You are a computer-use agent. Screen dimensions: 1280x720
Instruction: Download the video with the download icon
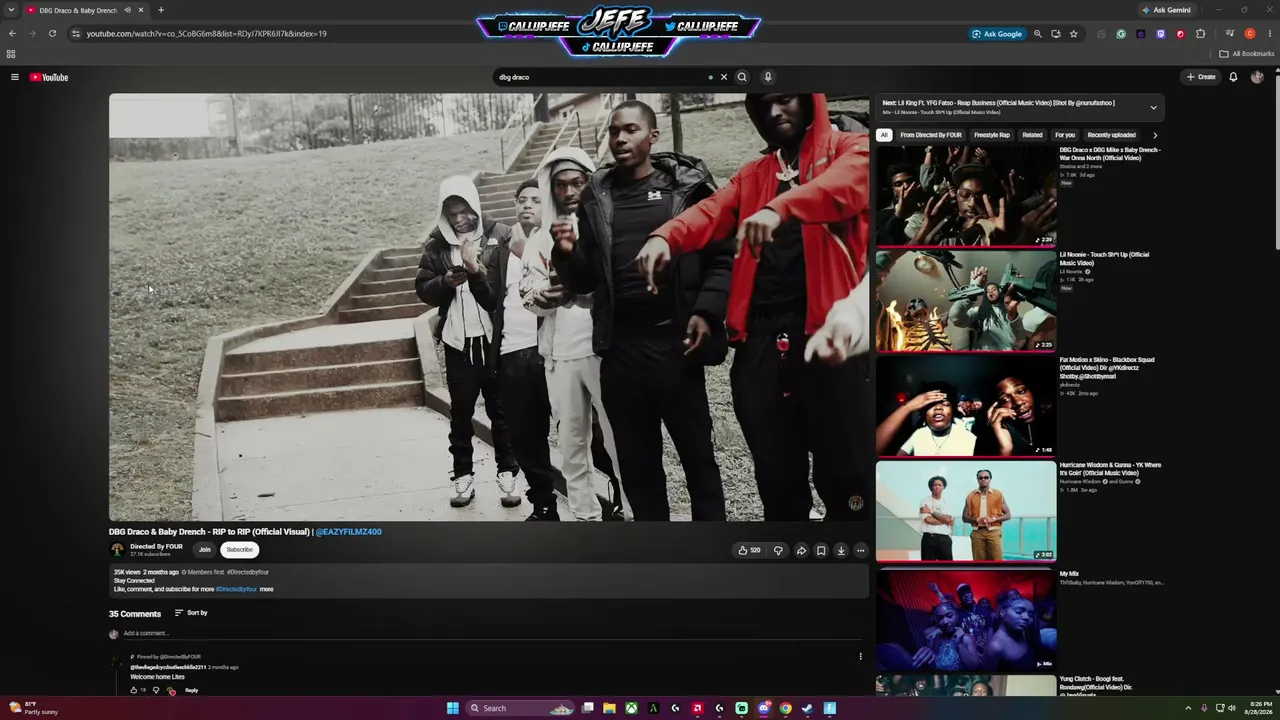click(x=841, y=550)
